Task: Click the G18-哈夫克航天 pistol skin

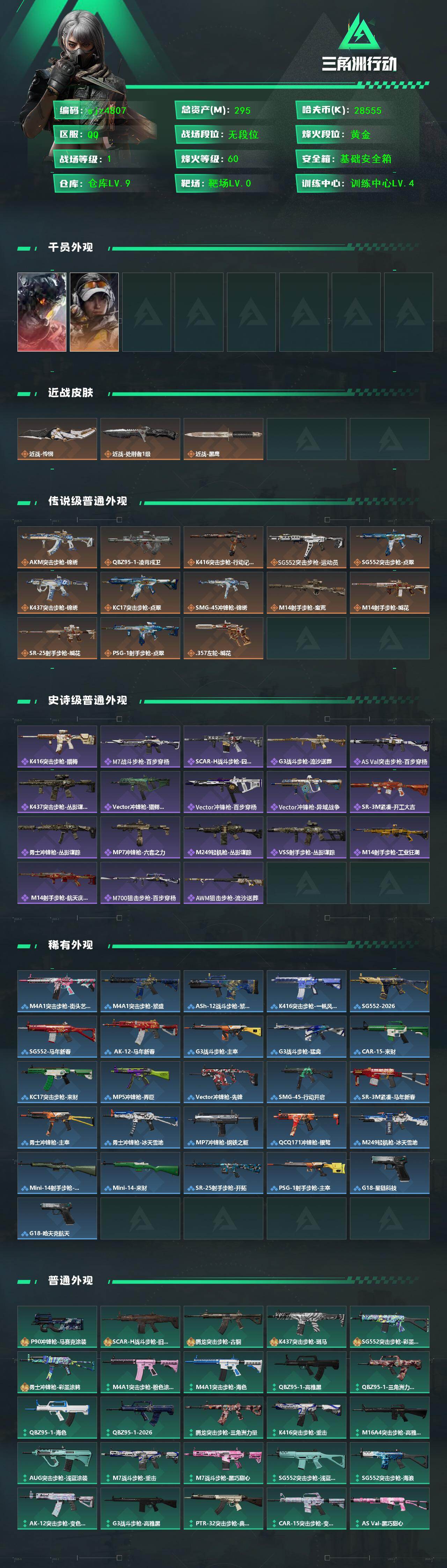Action: coord(57,1218)
